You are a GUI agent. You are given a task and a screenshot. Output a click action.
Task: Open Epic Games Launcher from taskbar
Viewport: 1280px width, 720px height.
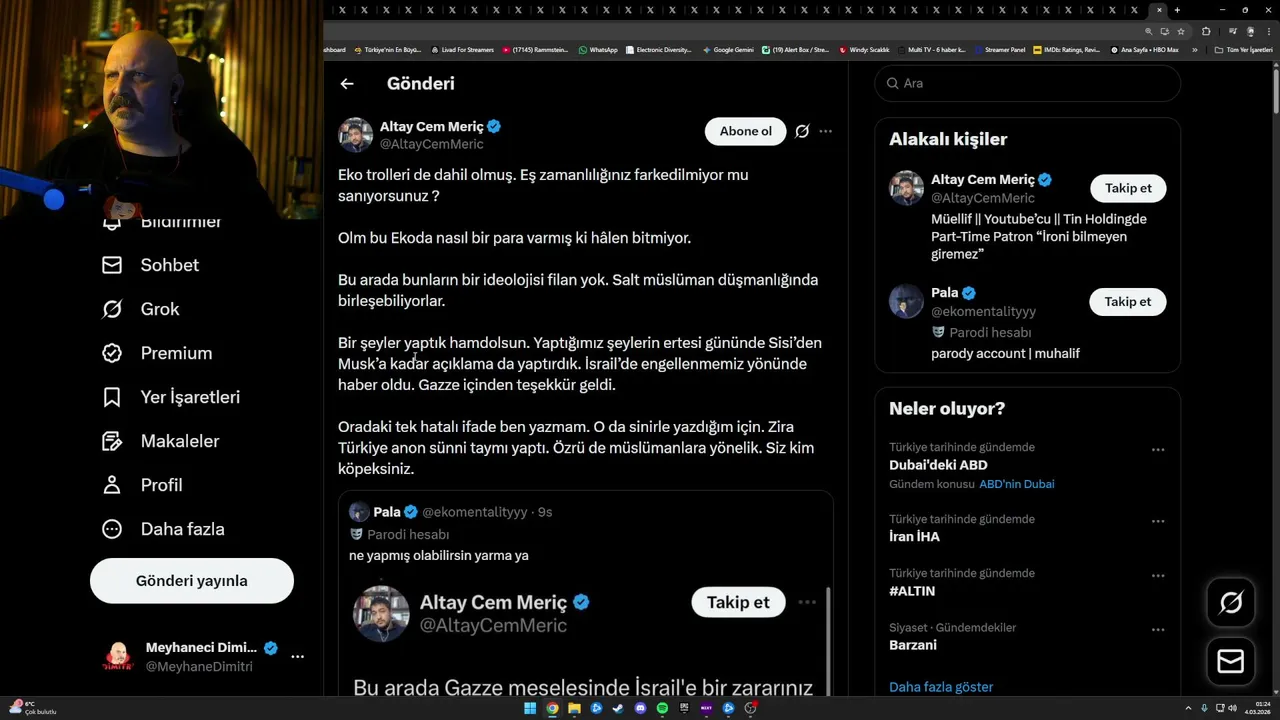(684, 708)
